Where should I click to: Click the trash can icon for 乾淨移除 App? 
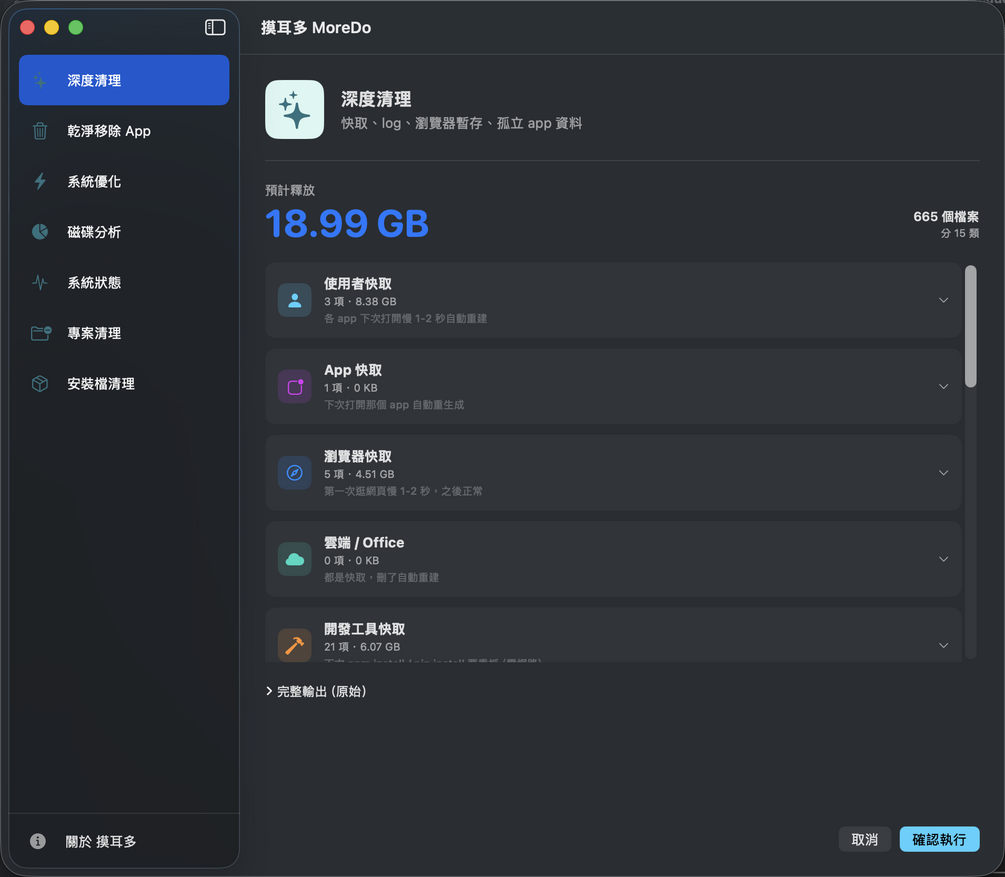coord(40,131)
